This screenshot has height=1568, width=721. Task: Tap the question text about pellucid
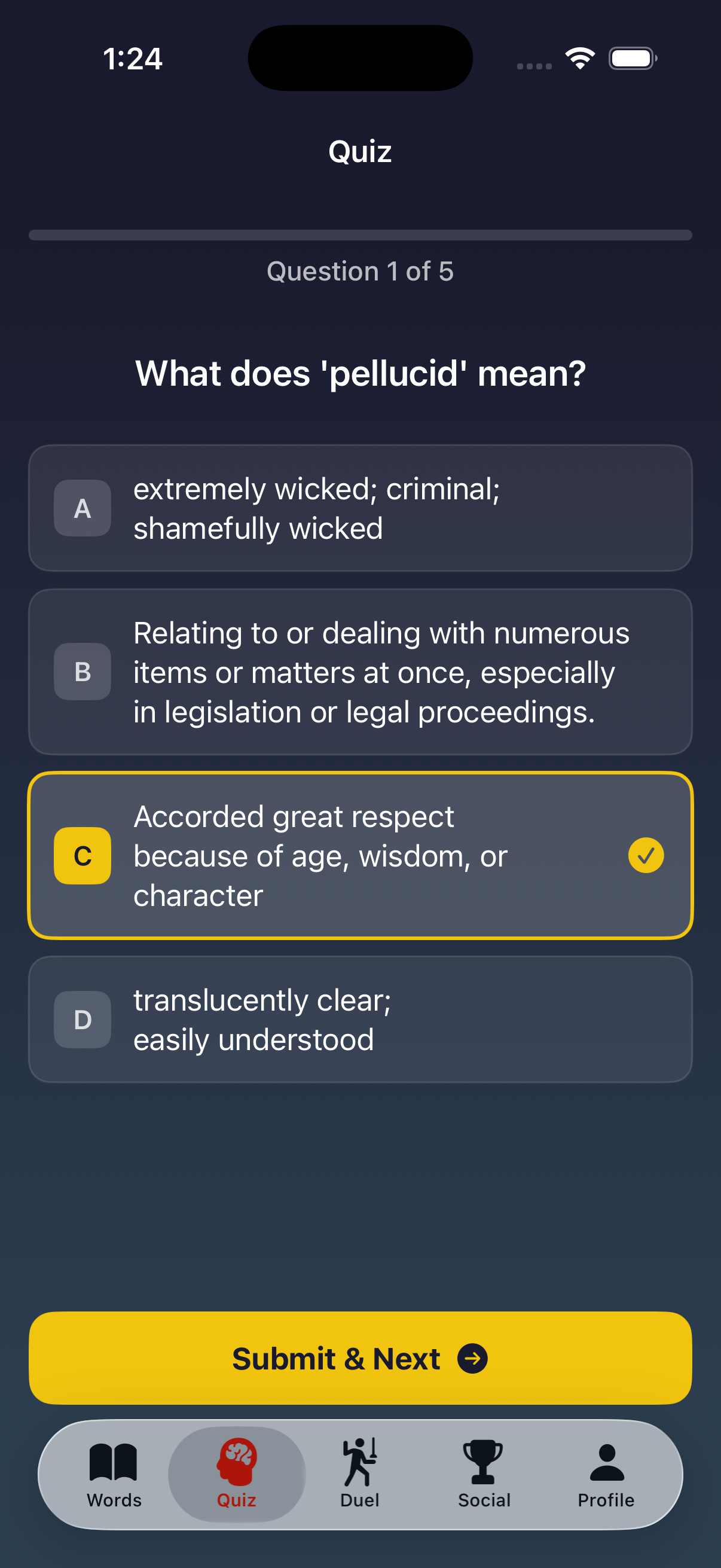pyautogui.click(x=360, y=373)
